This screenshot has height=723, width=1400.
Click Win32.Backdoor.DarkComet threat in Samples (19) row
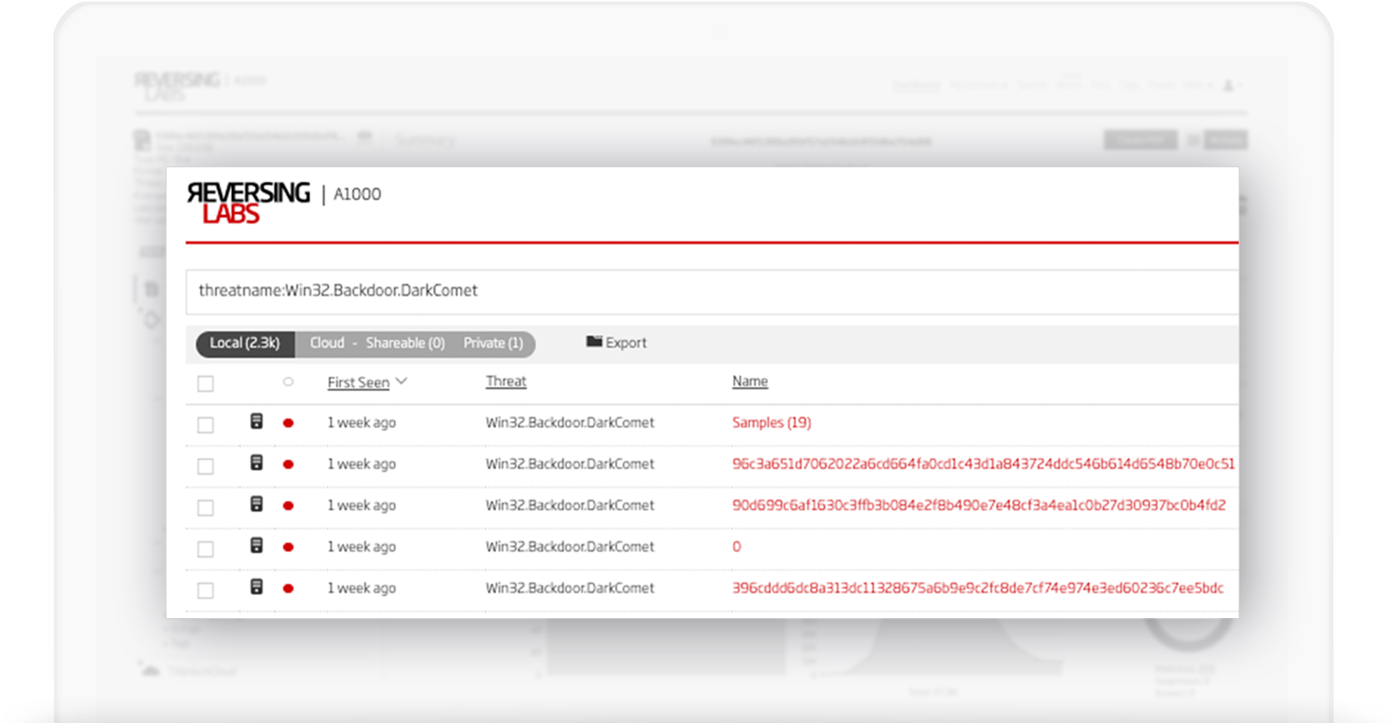point(570,423)
